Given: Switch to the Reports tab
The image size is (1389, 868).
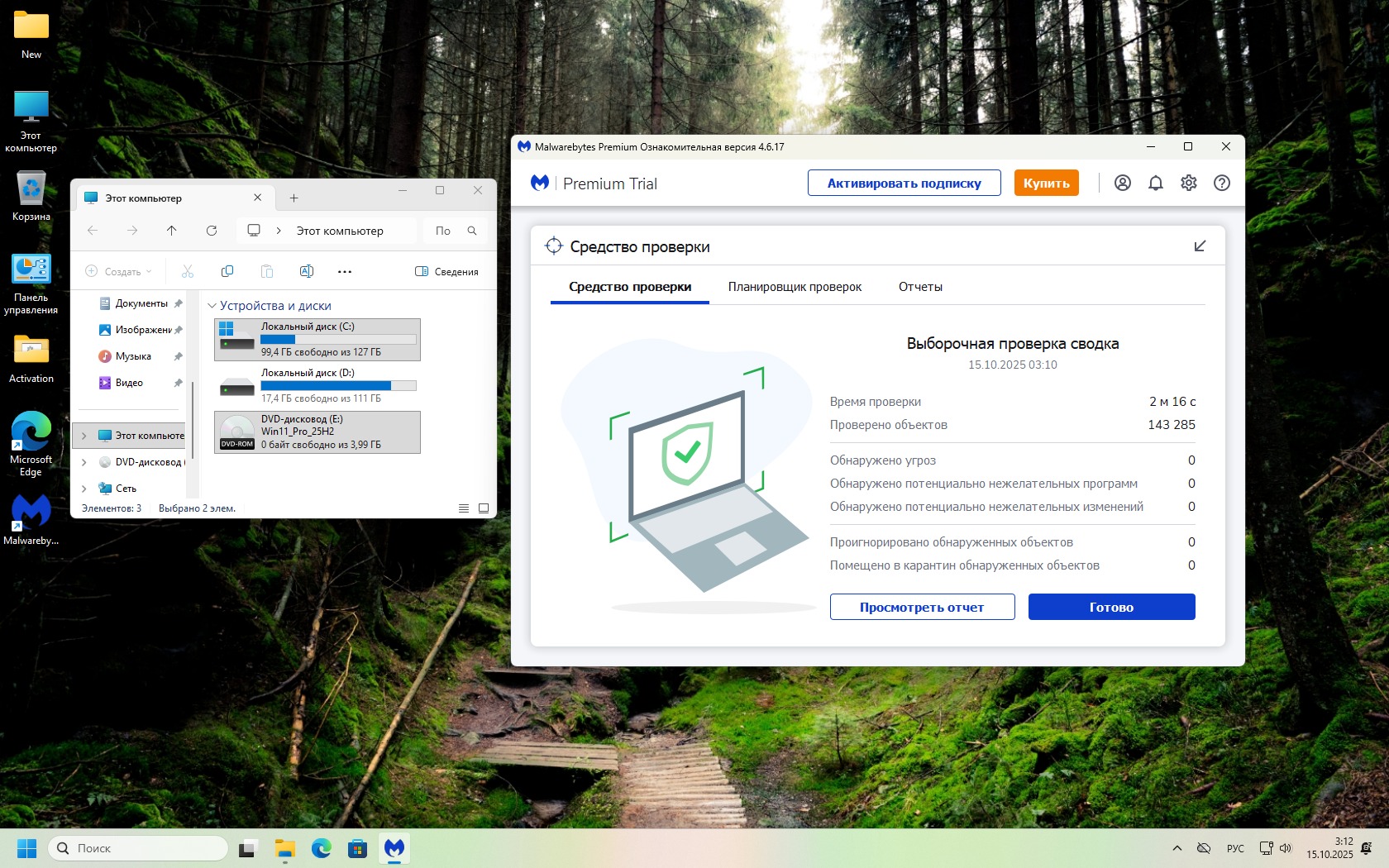Looking at the screenshot, I should (x=920, y=287).
